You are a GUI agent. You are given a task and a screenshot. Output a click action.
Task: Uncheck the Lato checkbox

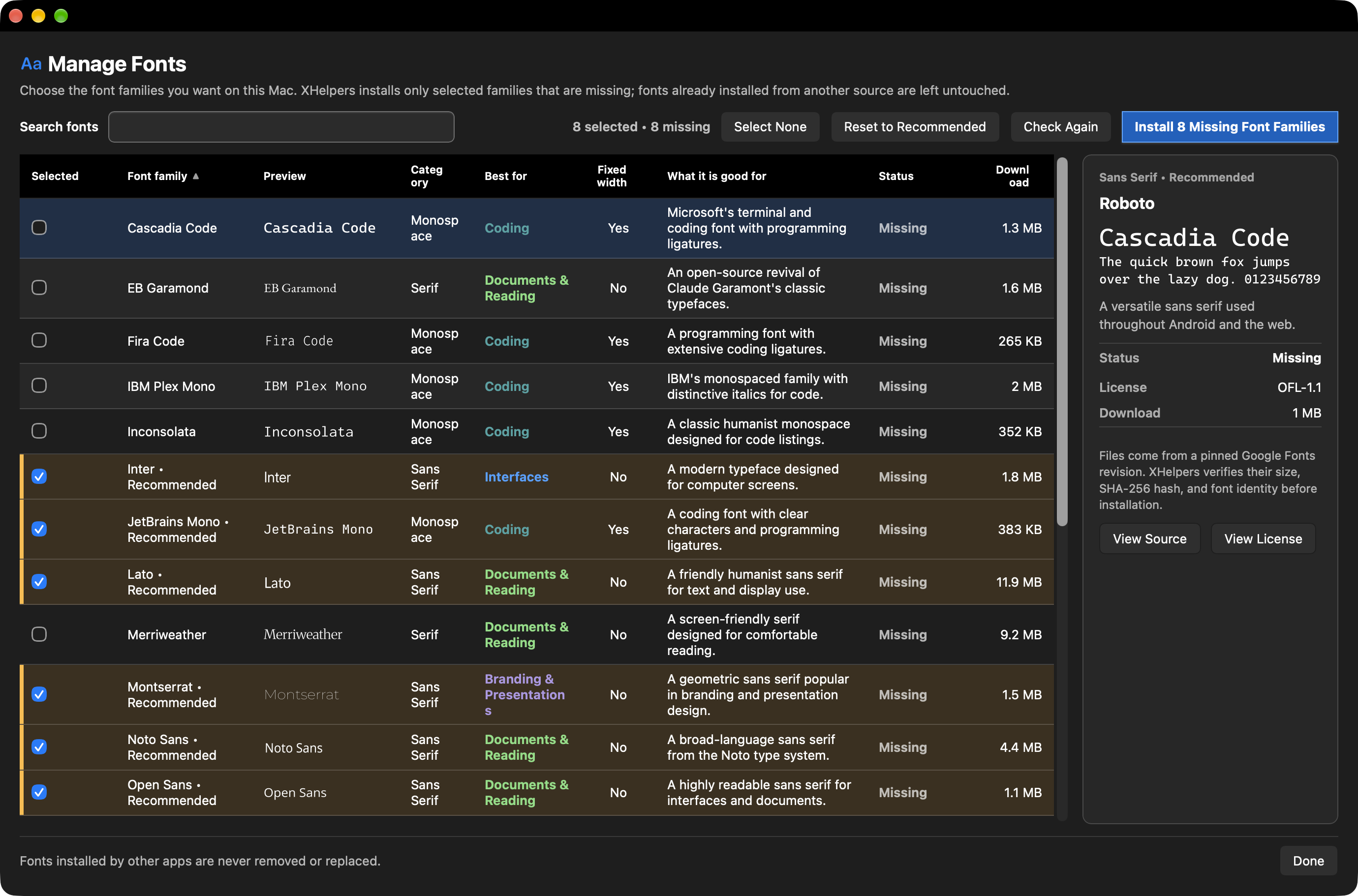(x=39, y=582)
